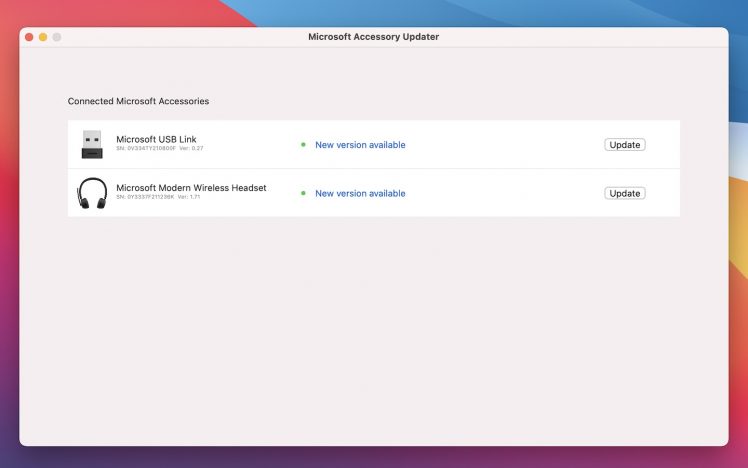Click the "Connected Microsoft Accessories" heading
The width and height of the screenshot is (748, 468).
point(138,101)
